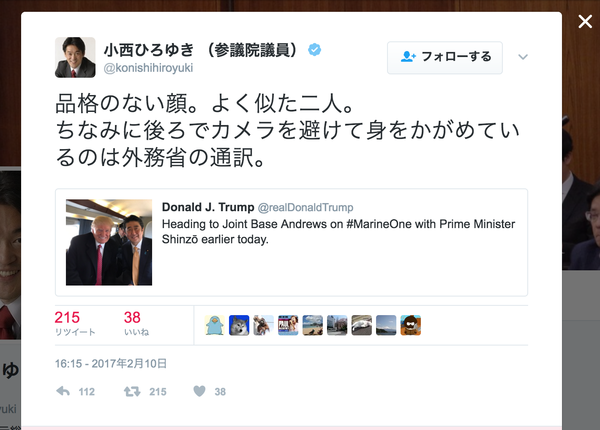The width and height of the screenshot is (600, 430).
Task: Open the orange sunglasses character avatar
Action: point(411,325)
